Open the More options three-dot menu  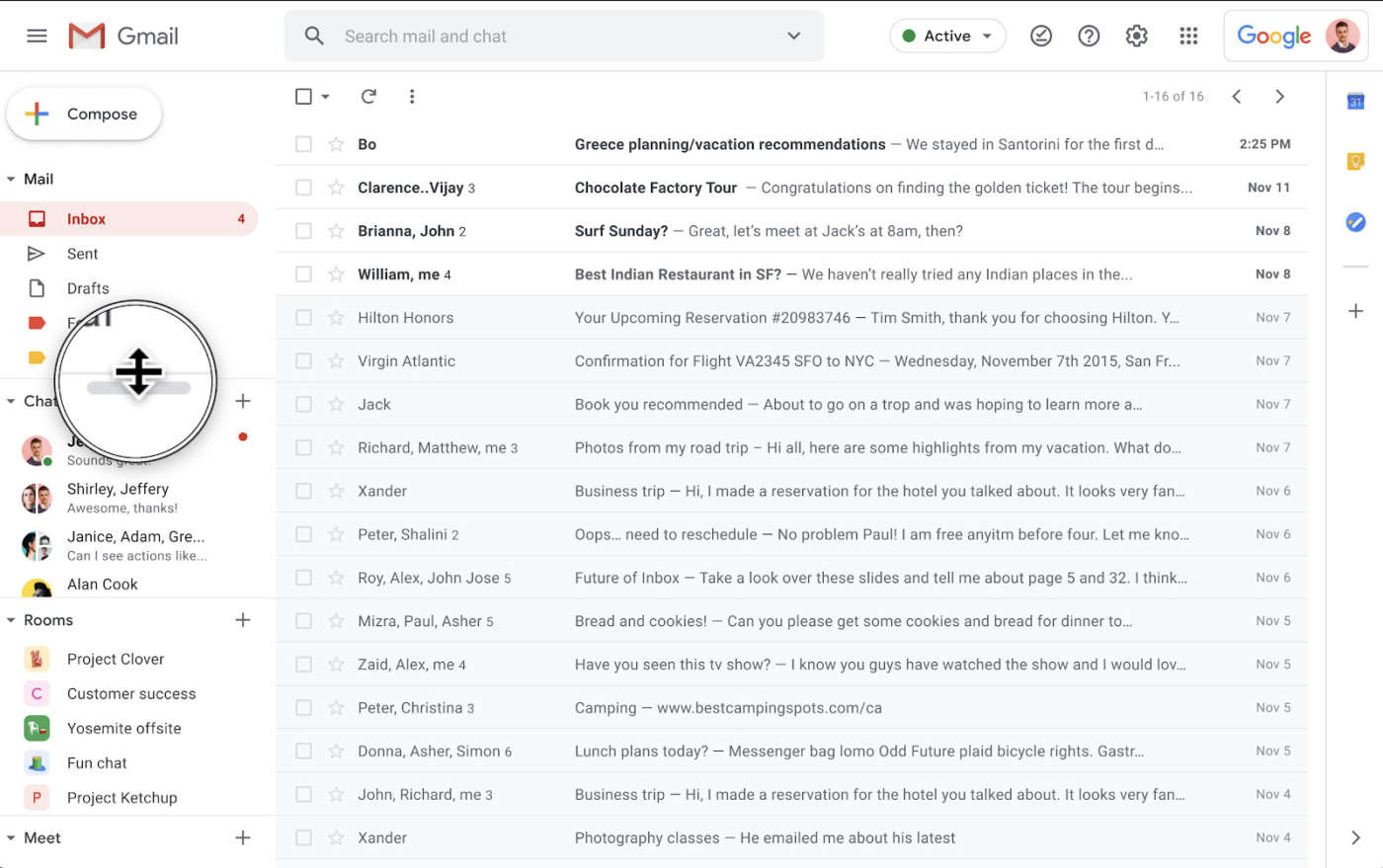(x=412, y=96)
